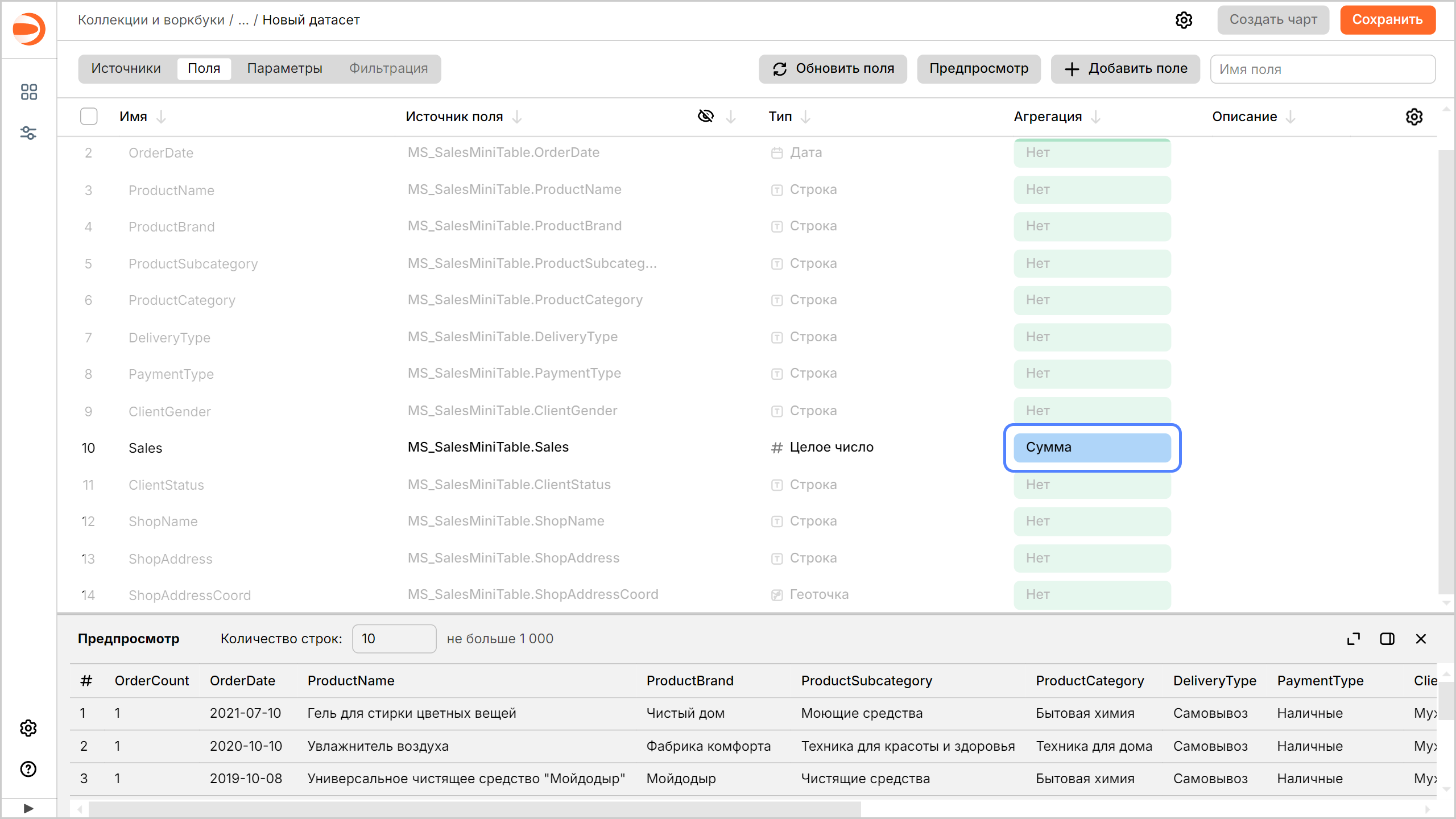Switch to the Параметры tab
Screen dimensions: 1456x819
(284, 69)
